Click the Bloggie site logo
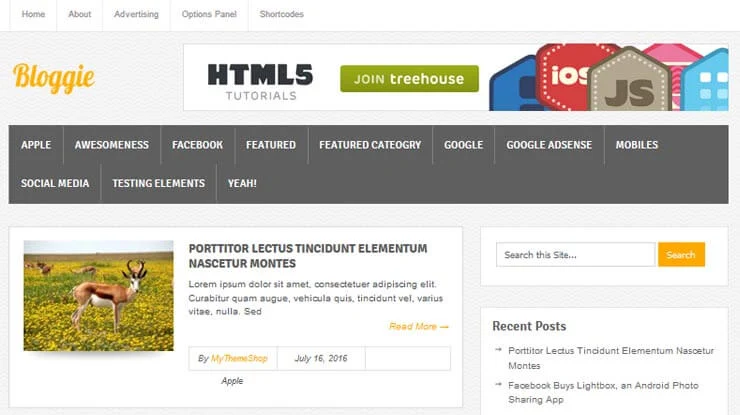The width and height of the screenshot is (740, 415). tap(54, 78)
